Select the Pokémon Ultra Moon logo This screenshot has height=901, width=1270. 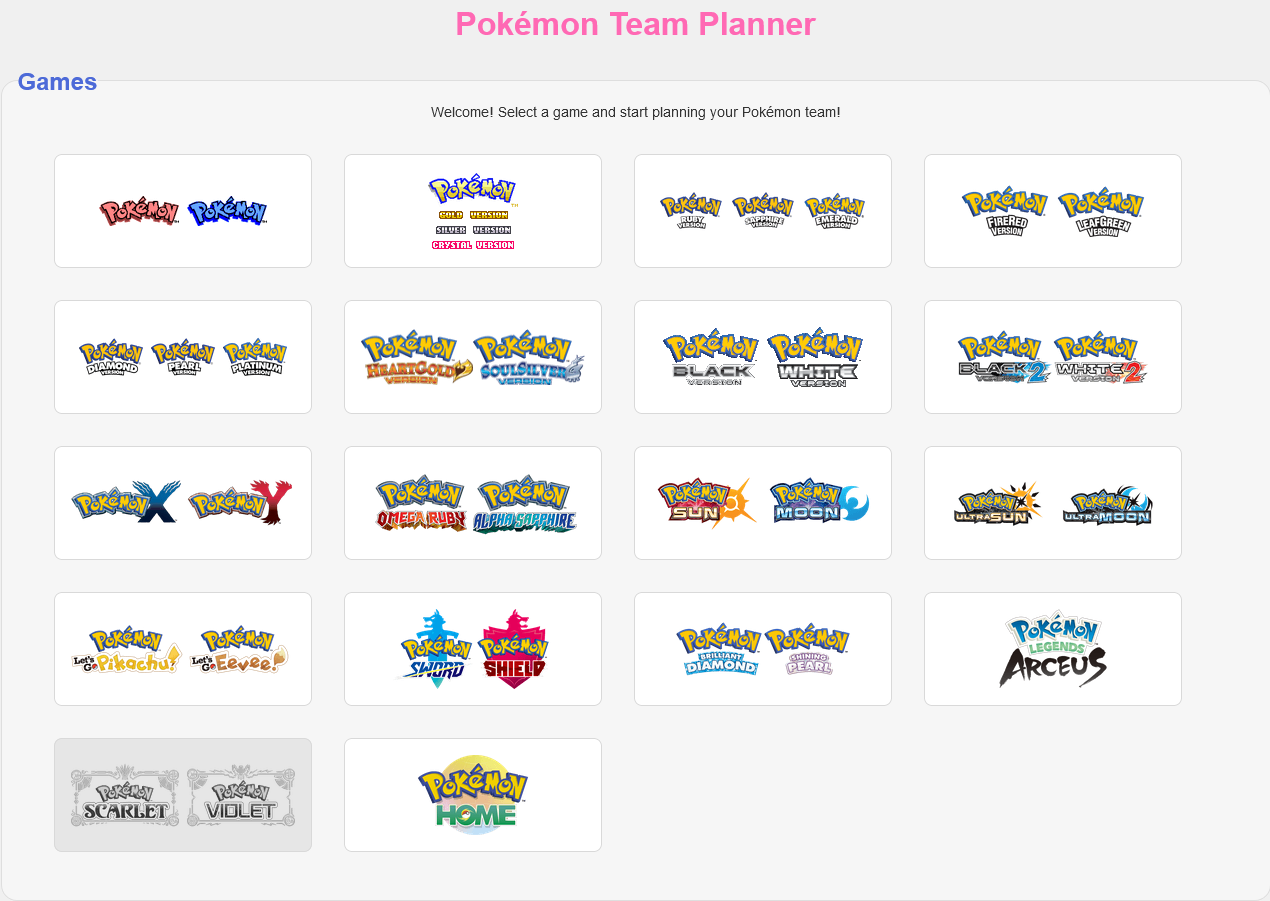tap(1107, 505)
